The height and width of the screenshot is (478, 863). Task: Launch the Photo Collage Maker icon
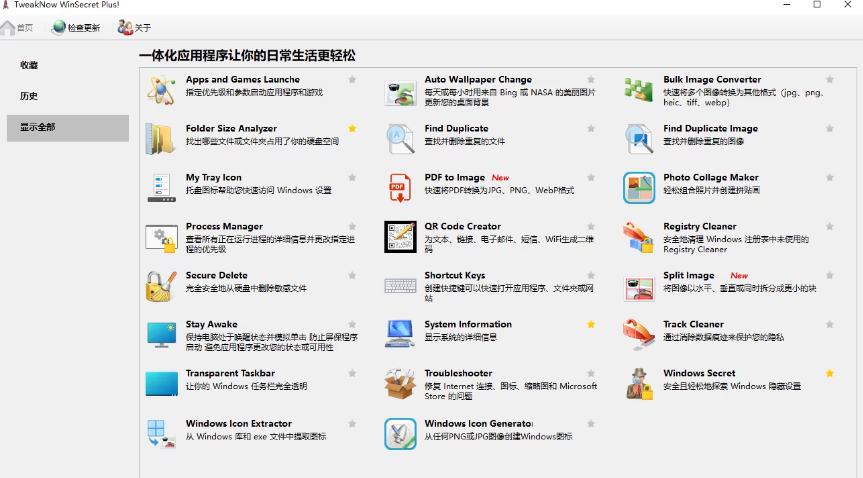click(x=639, y=188)
